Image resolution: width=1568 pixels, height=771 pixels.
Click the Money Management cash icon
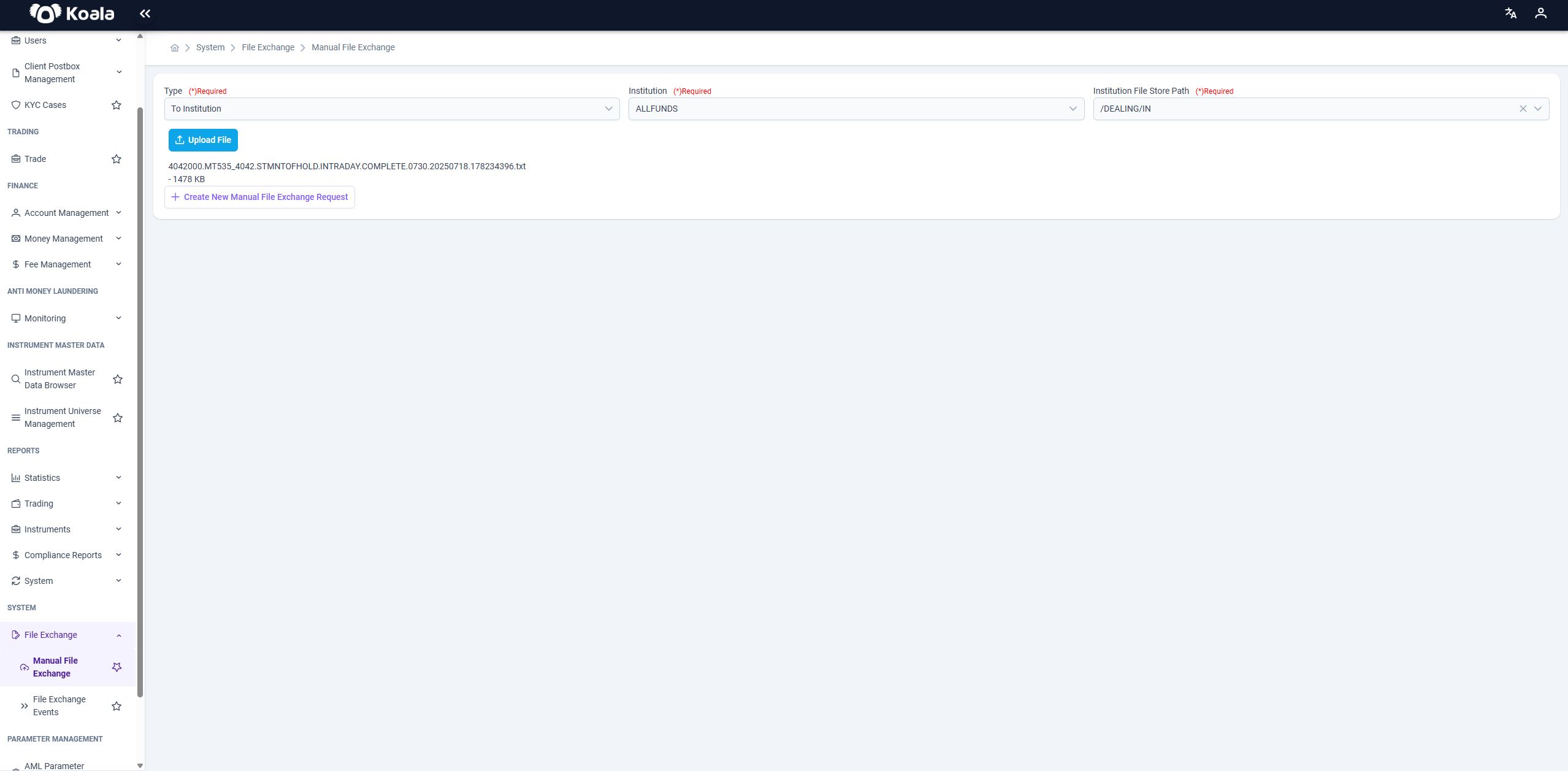click(16, 239)
